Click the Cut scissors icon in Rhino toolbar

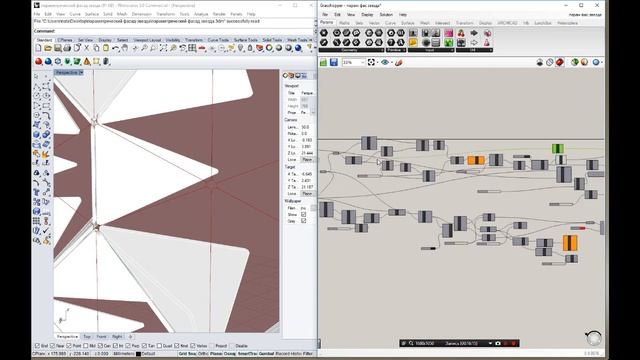click(87, 48)
